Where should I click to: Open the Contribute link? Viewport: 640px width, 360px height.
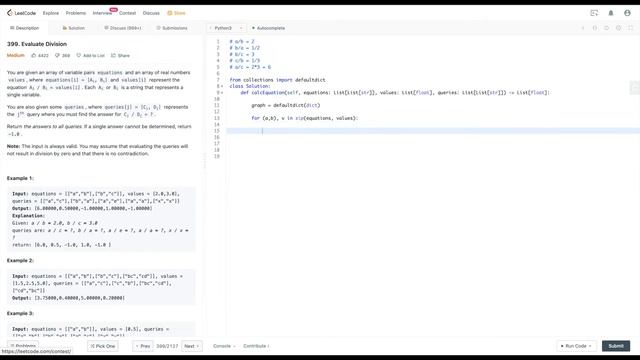pyautogui.click(x=256, y=346)
